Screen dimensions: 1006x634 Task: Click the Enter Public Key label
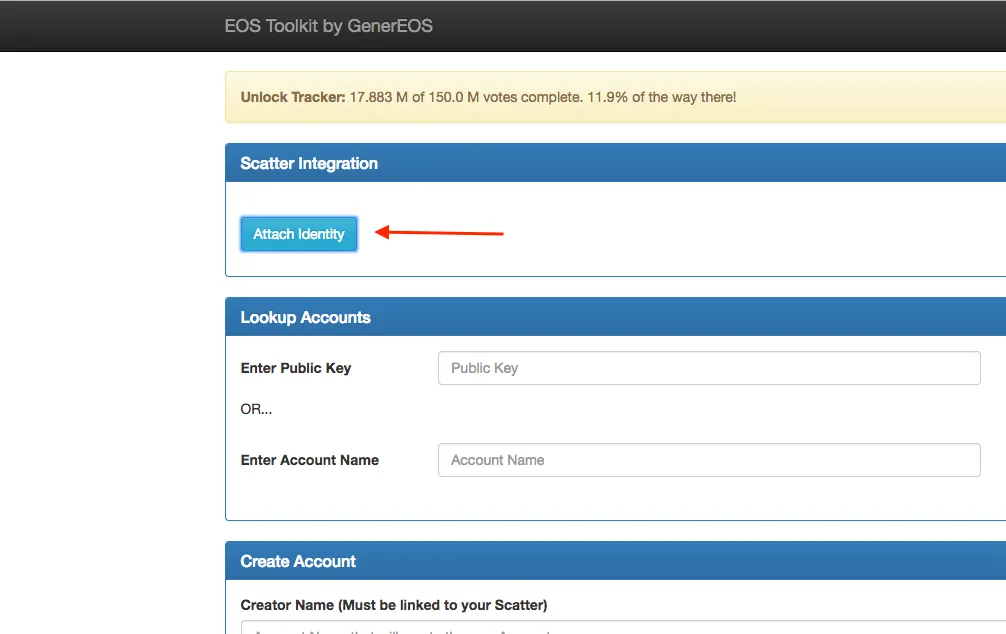point(296,368)
